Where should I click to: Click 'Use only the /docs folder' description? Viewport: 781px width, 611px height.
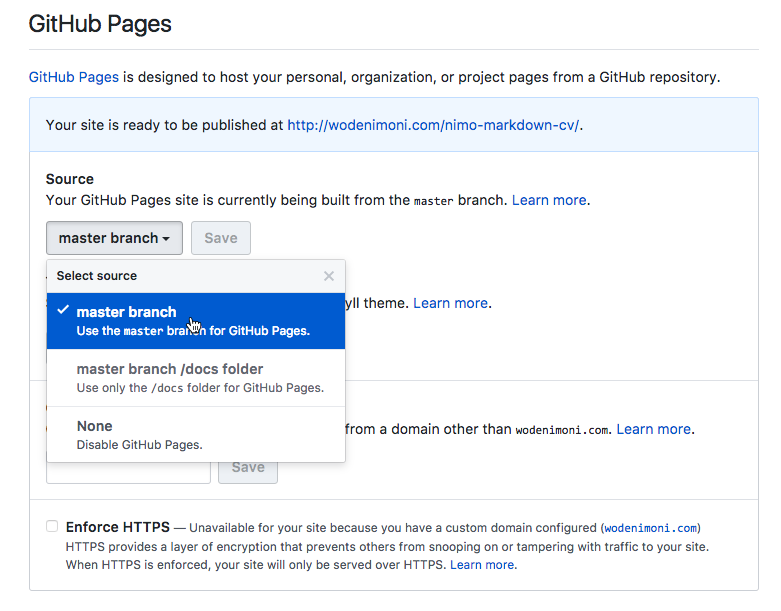pos(200,388)
